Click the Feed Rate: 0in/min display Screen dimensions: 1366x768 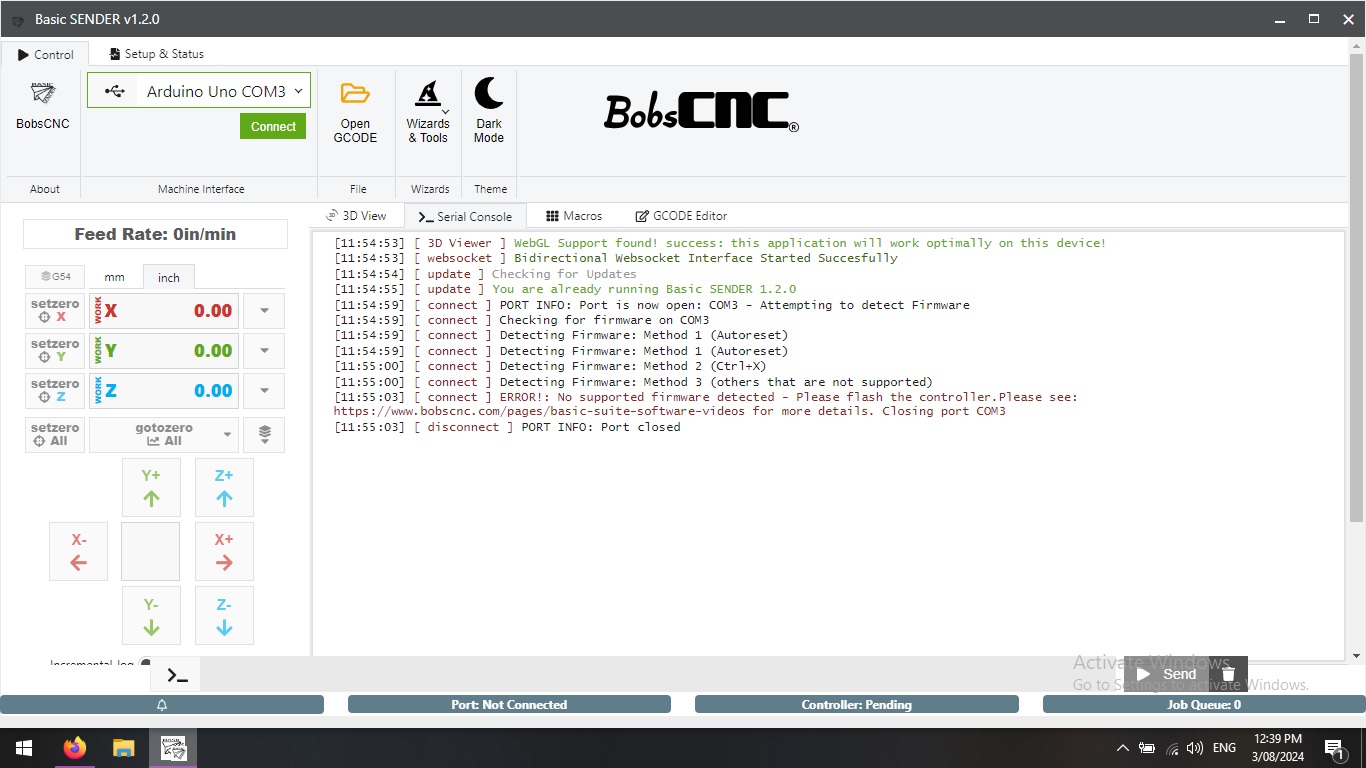pyautogui.click(x=155, y=234)
